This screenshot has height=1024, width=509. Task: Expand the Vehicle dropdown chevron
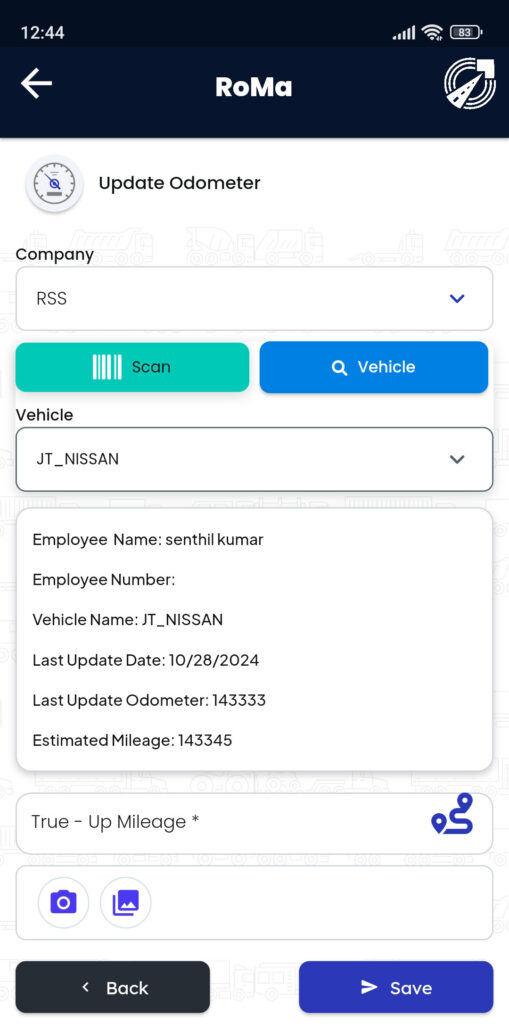[457, 459]
